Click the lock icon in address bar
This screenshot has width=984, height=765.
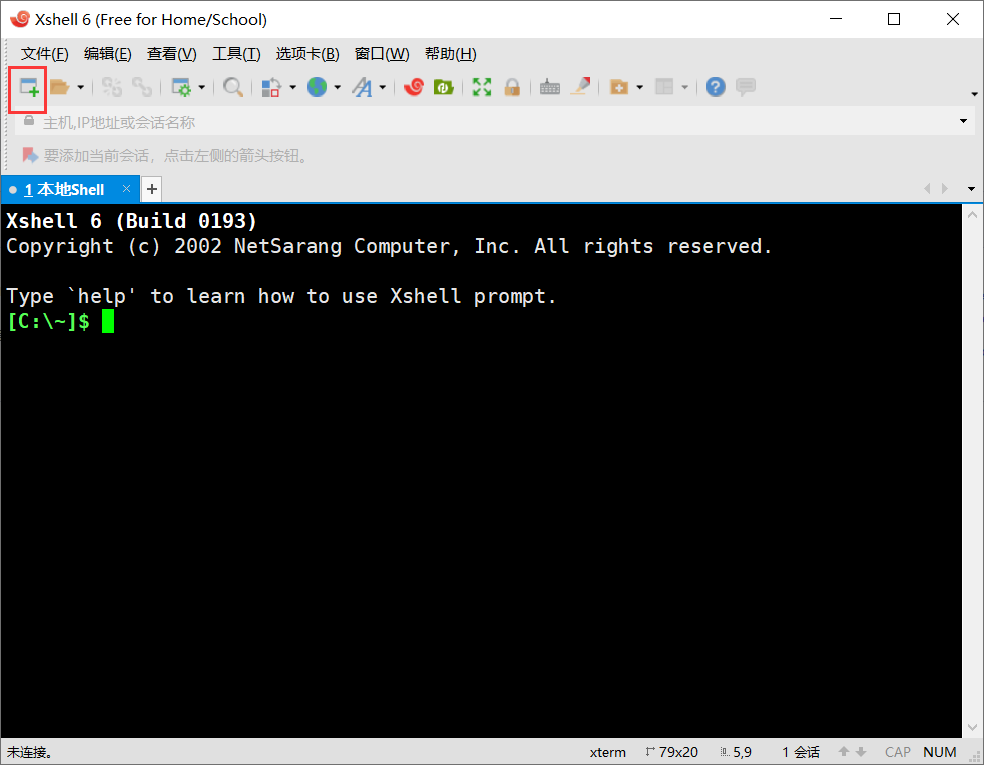[x=29, y=120]
